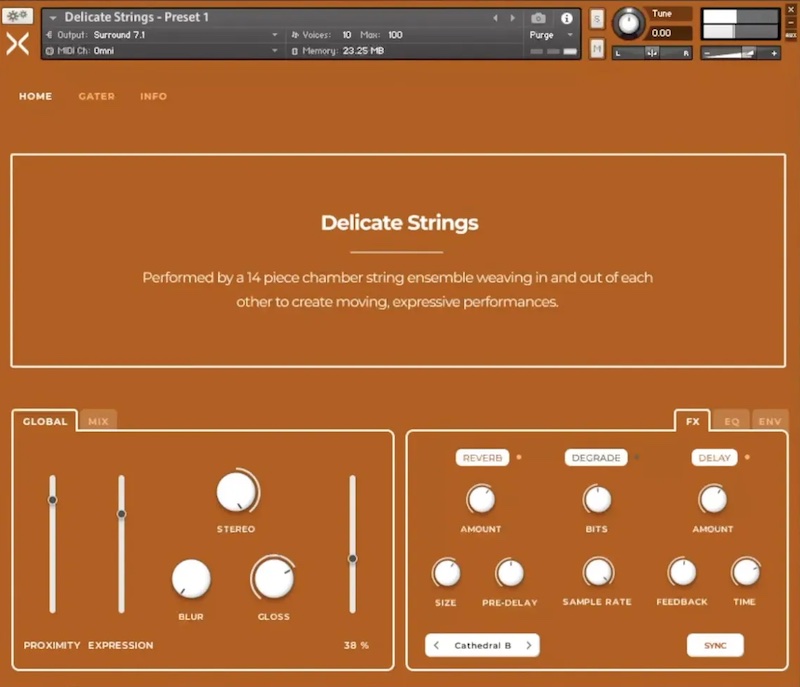Open the Output Surround 7.1 dropdown
Image resolution: width=800 pixels, height=687 pixels.
point(275,35)
